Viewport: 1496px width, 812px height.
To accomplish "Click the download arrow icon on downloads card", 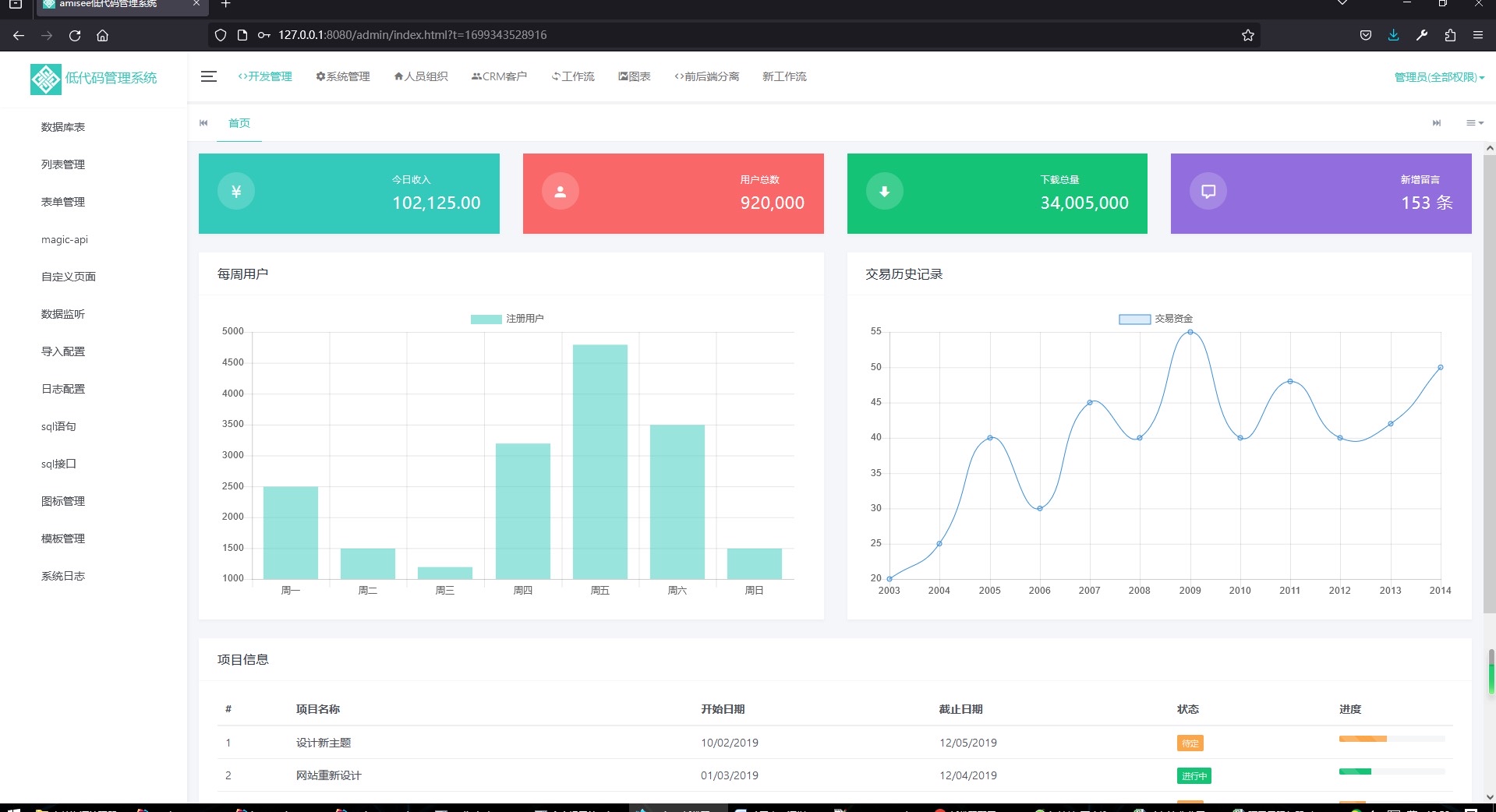I will tap(884, 192).
